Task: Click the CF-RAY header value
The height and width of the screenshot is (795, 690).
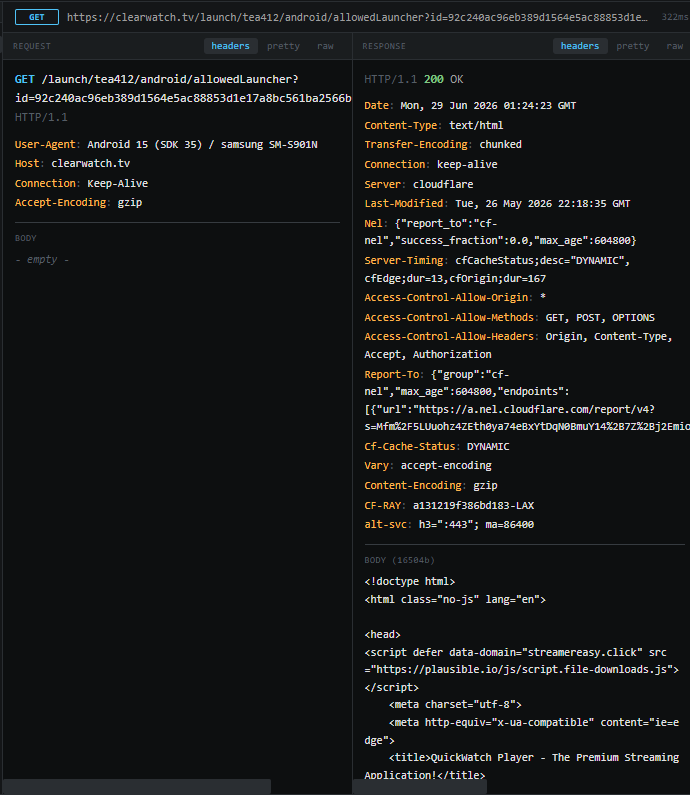Action: (474, 505)
